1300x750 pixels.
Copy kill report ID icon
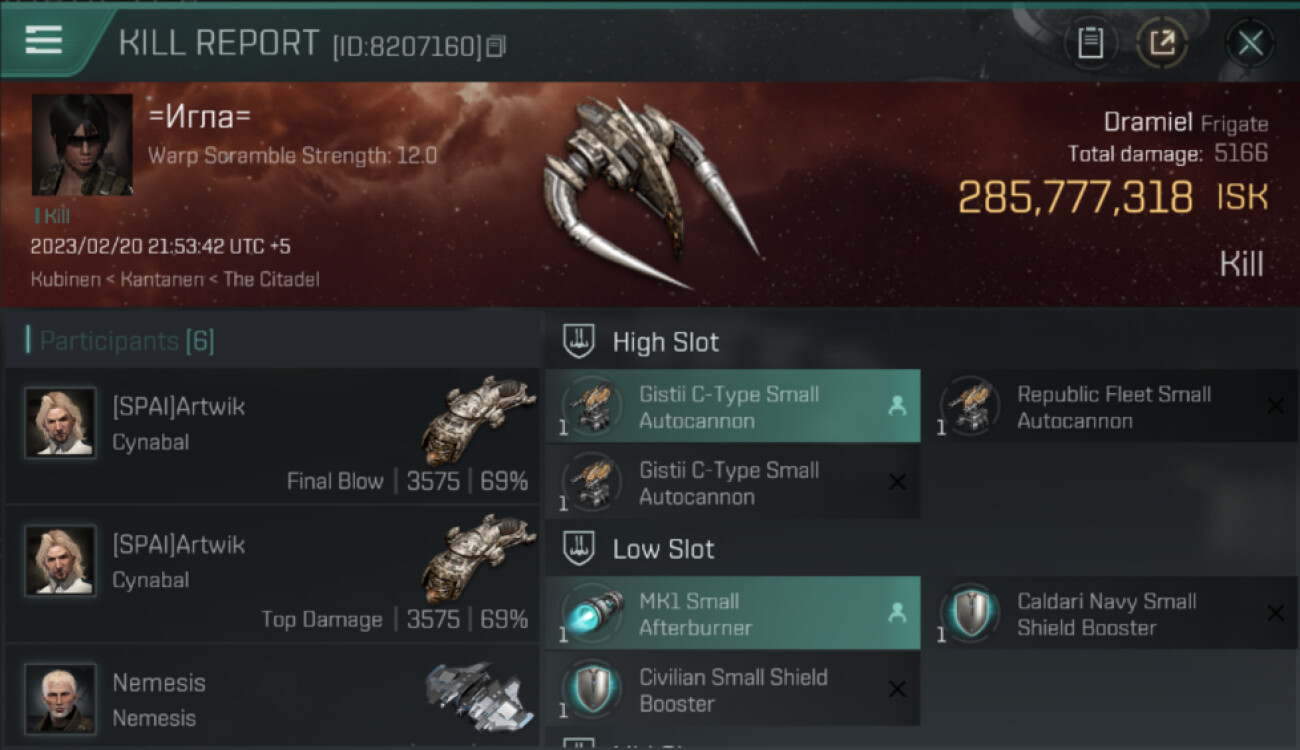click(x=496, y=46)
